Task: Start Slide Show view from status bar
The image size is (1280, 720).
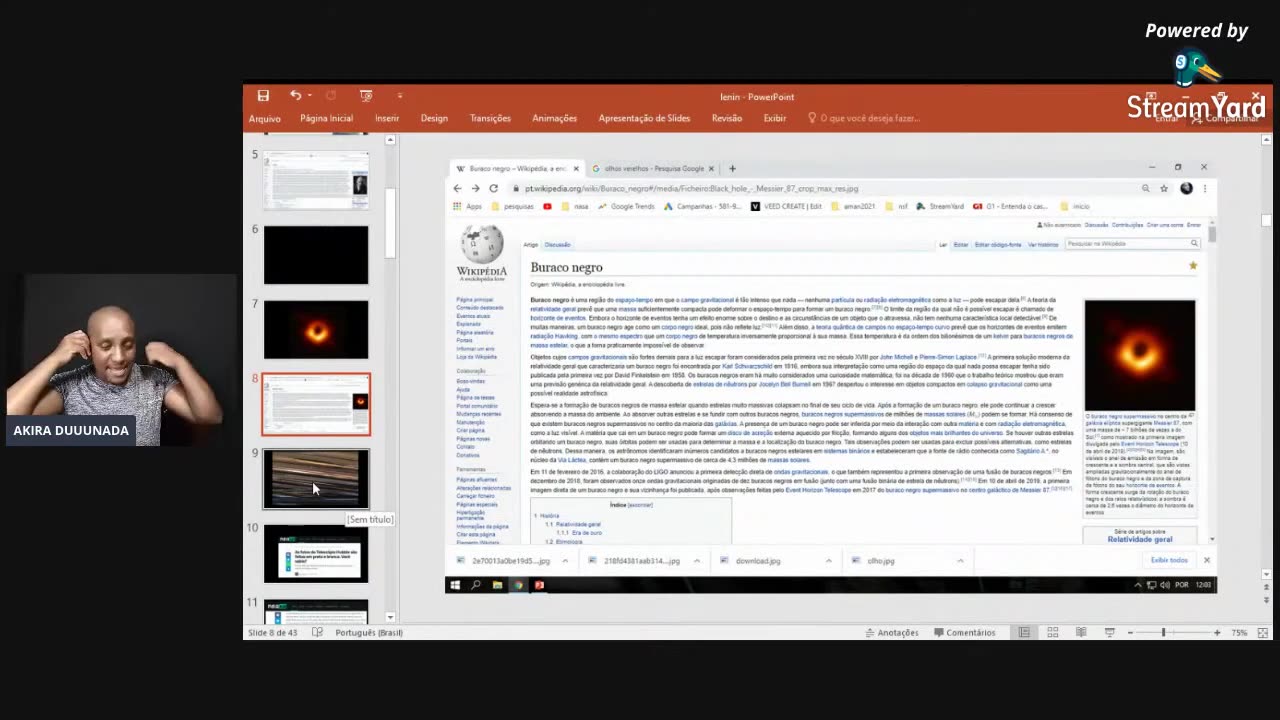Action: pos(1109,632)
